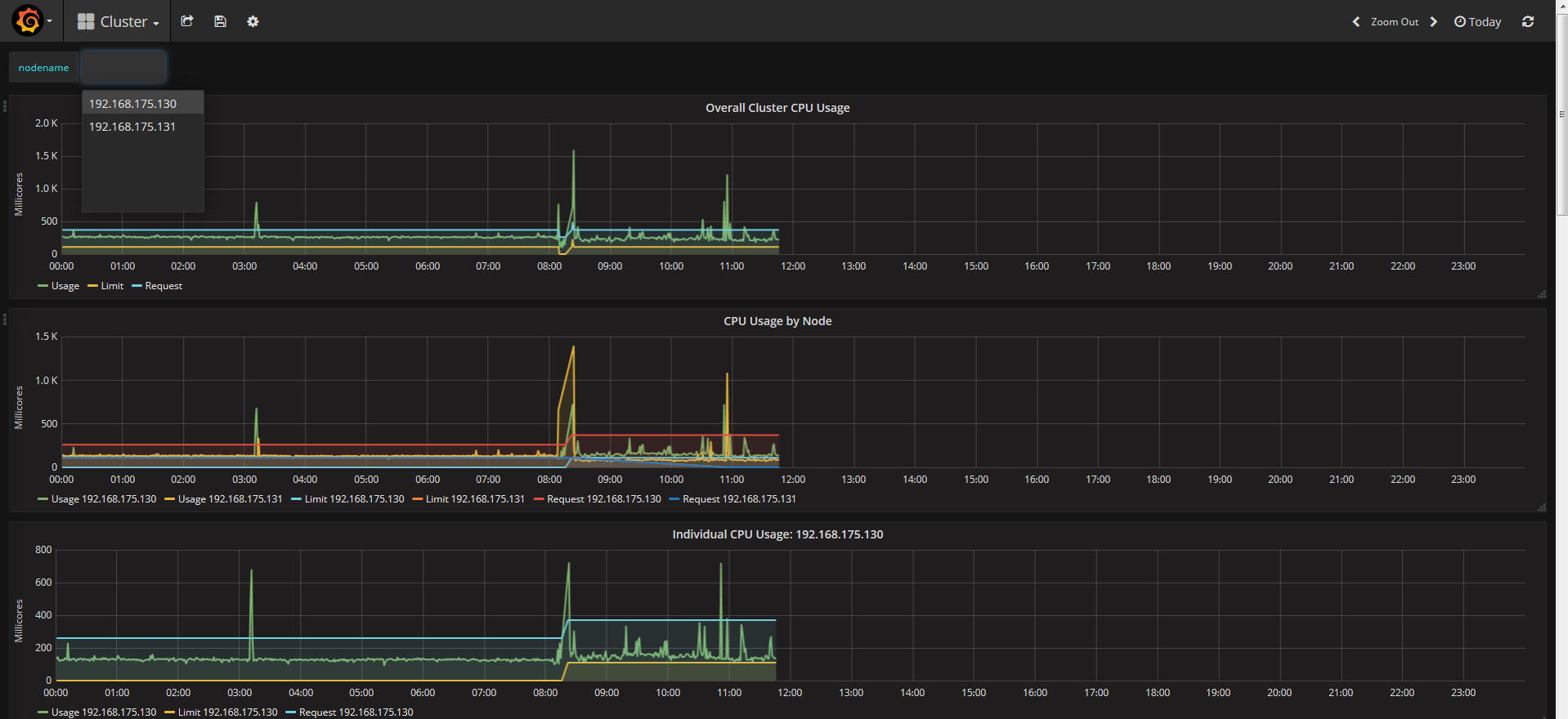Image resolution: width=1568 pixels, height=719 pixels.
Task: Click the page vertical scrollbar thumb
Action: (1562, 114)
